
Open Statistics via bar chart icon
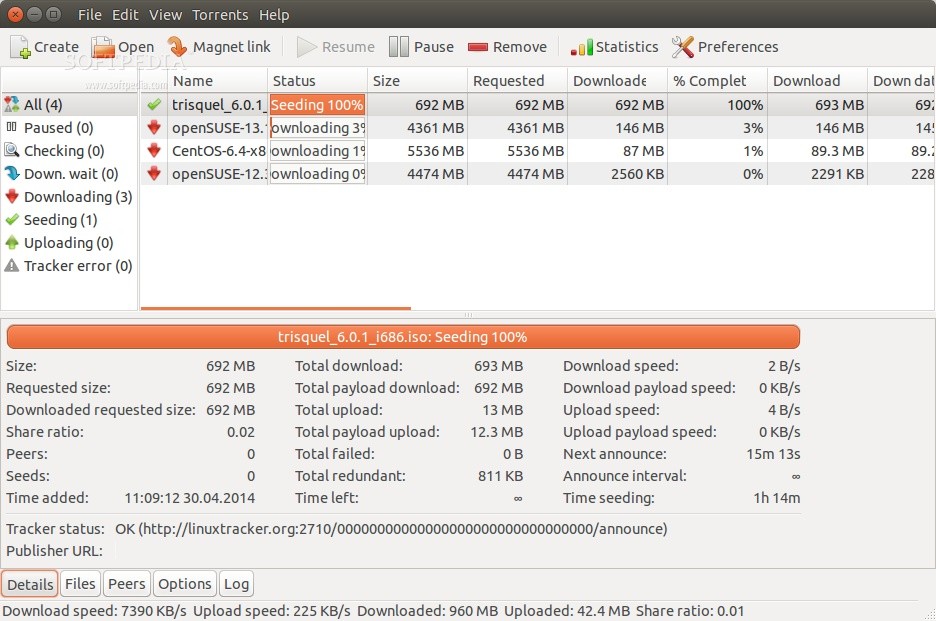click(582, 47)
